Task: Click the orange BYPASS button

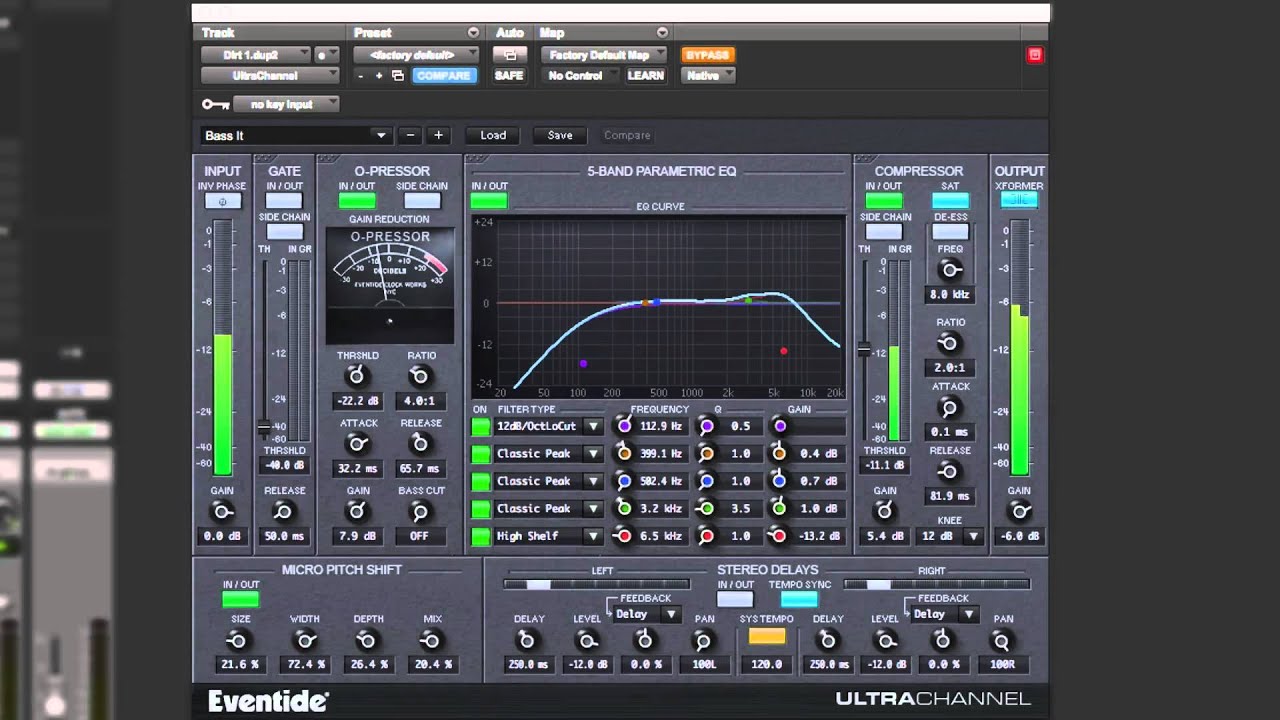Action: [708, 55]
